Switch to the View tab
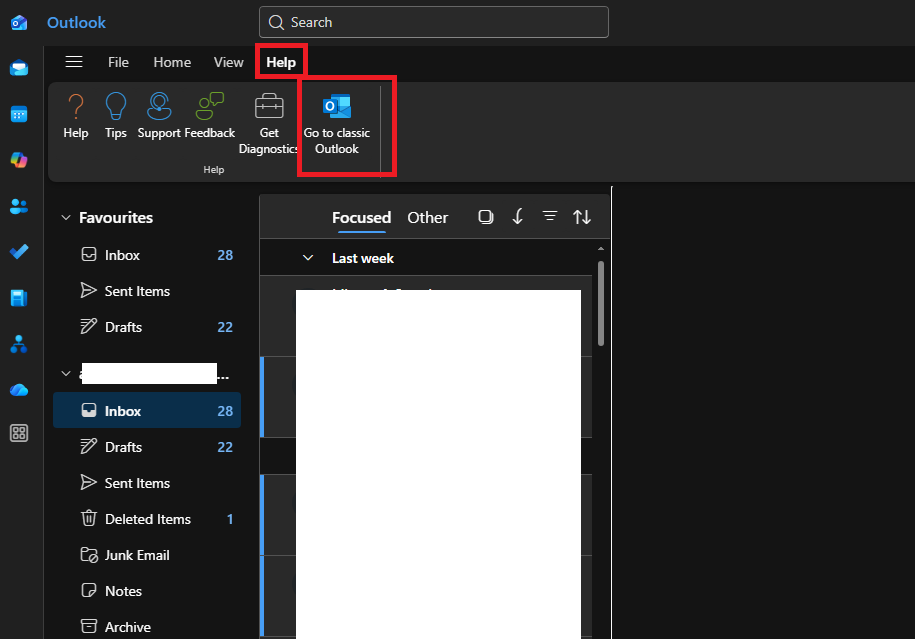 [x=229, y=62]
